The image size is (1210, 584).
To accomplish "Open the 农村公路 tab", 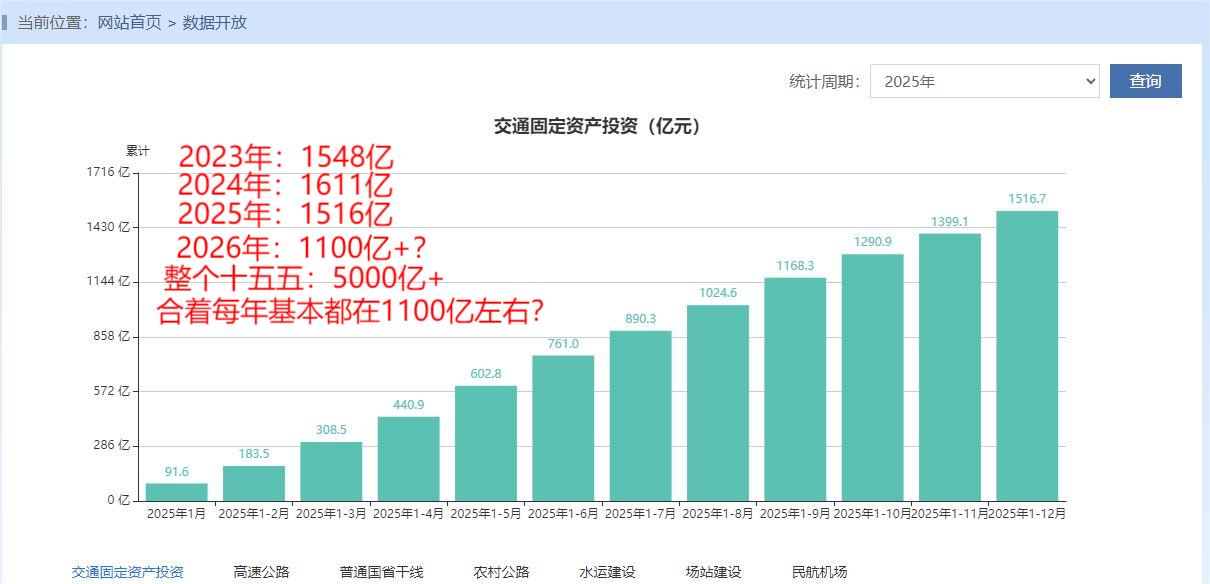I will coord(501,572).
